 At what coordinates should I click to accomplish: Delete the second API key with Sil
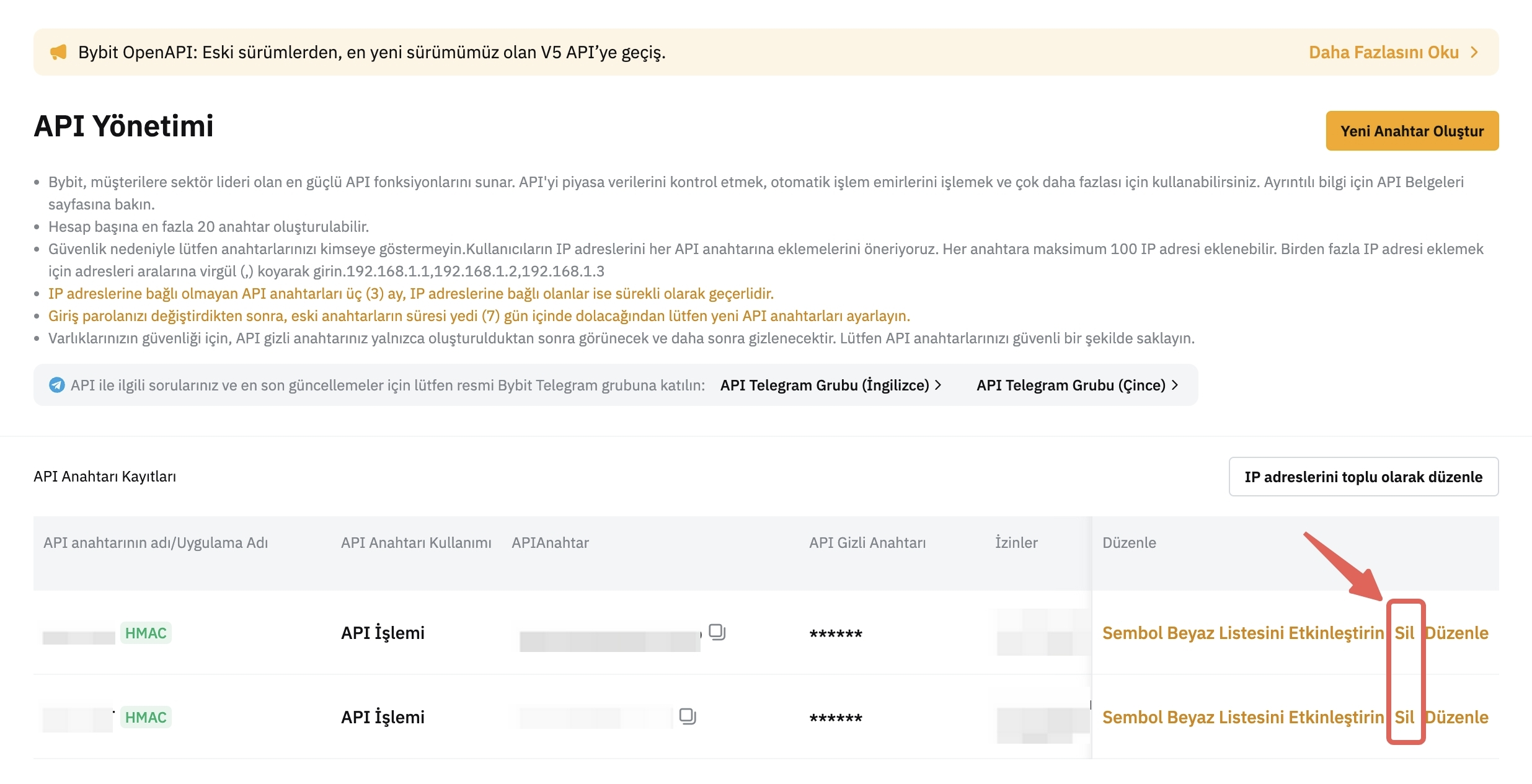point(1404,717)
